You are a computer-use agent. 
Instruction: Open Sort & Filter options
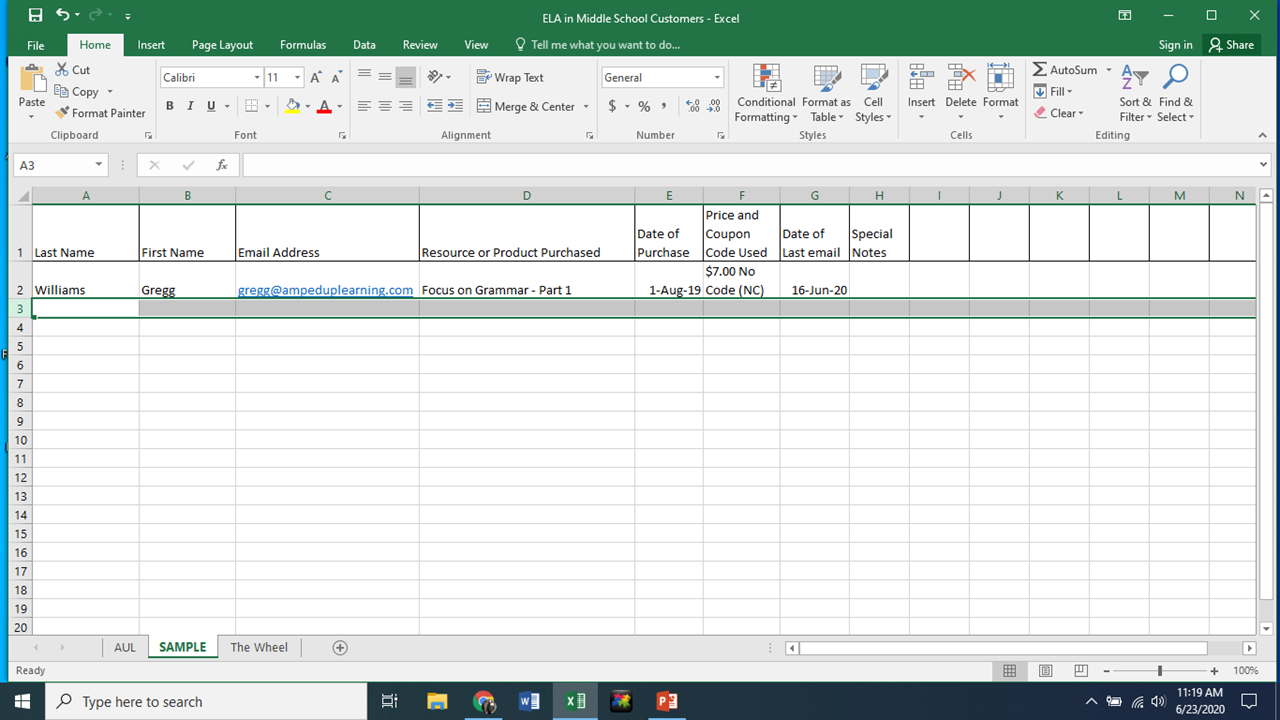click(1135, 93)
